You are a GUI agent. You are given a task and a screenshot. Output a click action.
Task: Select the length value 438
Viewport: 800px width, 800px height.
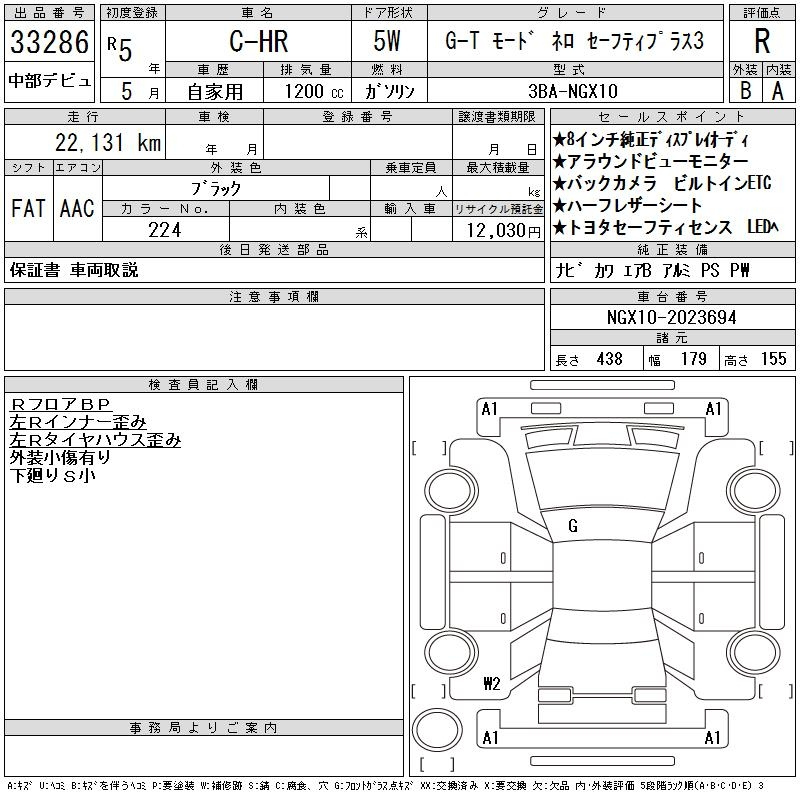(x=610, y=359)
